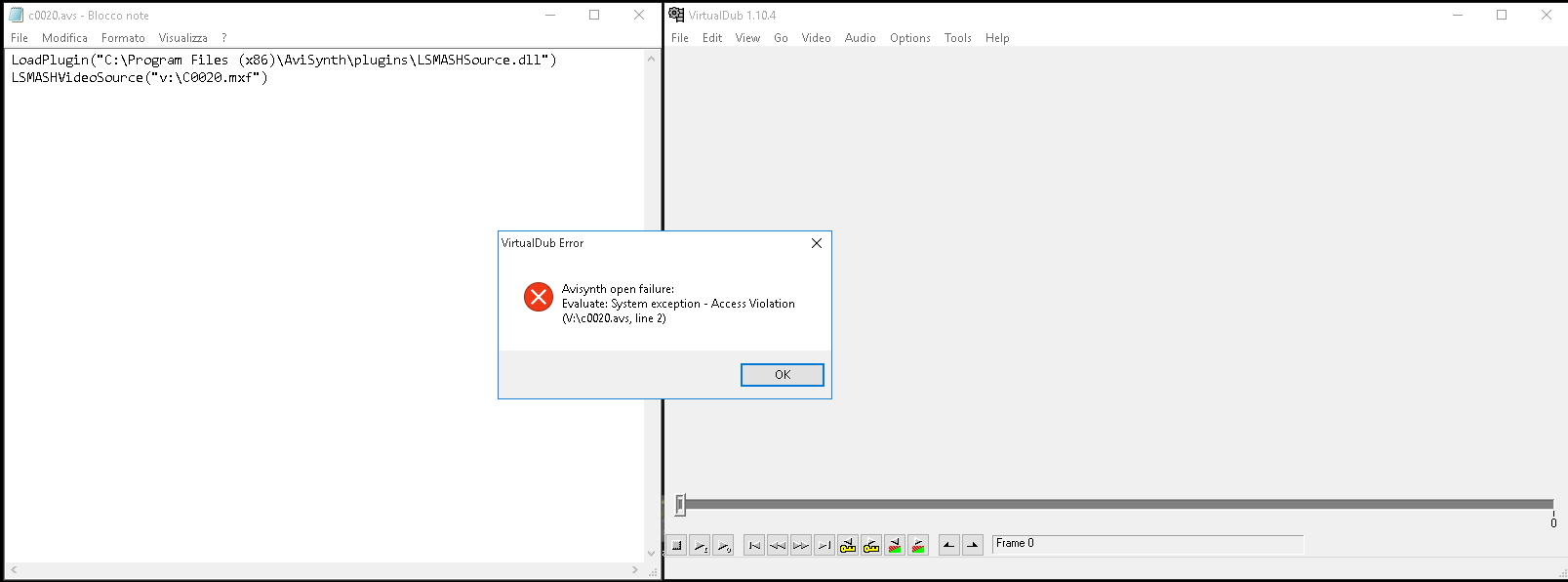Minimize the VirtualDub window
The width and height of the screenshot is (1568, 582).
pyautogui.click(x=1458, y=15)
